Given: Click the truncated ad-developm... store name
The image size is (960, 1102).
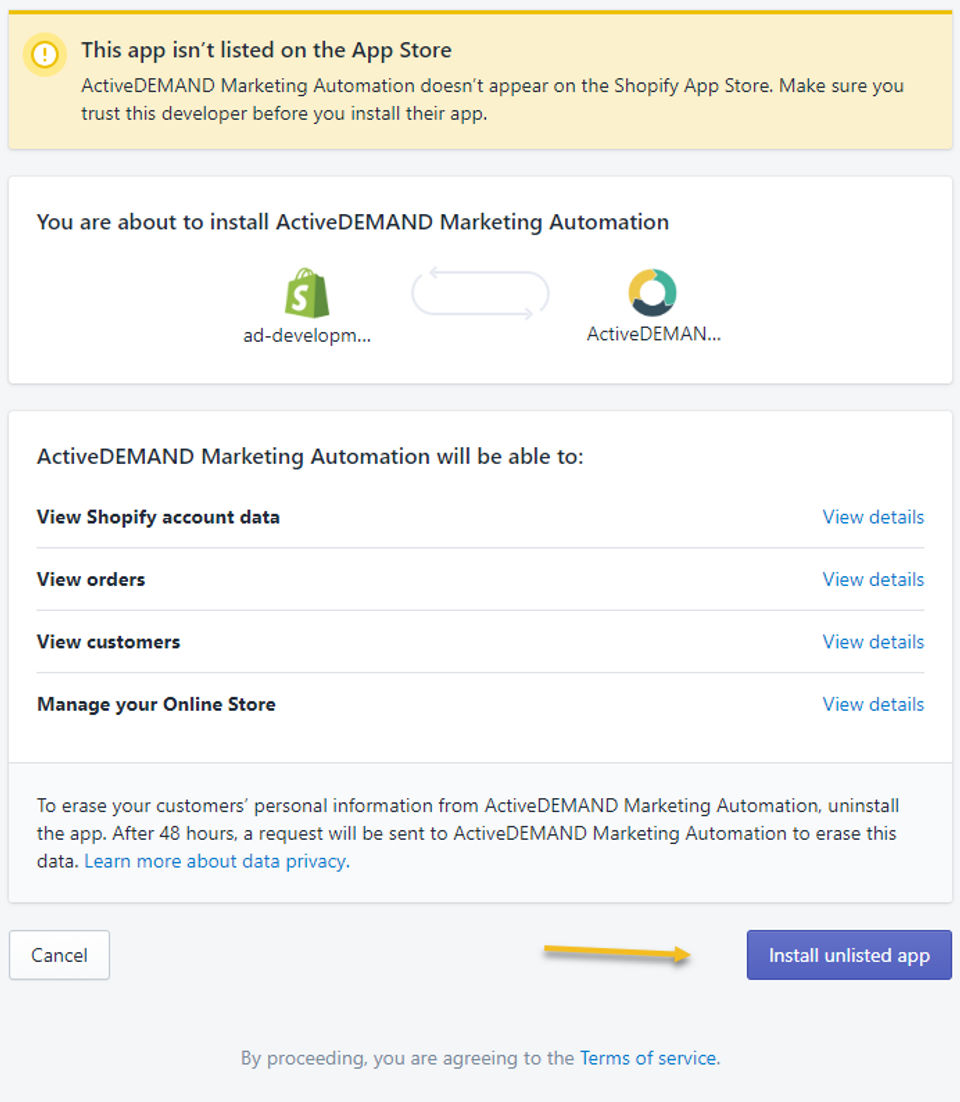Looking at the screenshot, I should click(x=307, y=336).
